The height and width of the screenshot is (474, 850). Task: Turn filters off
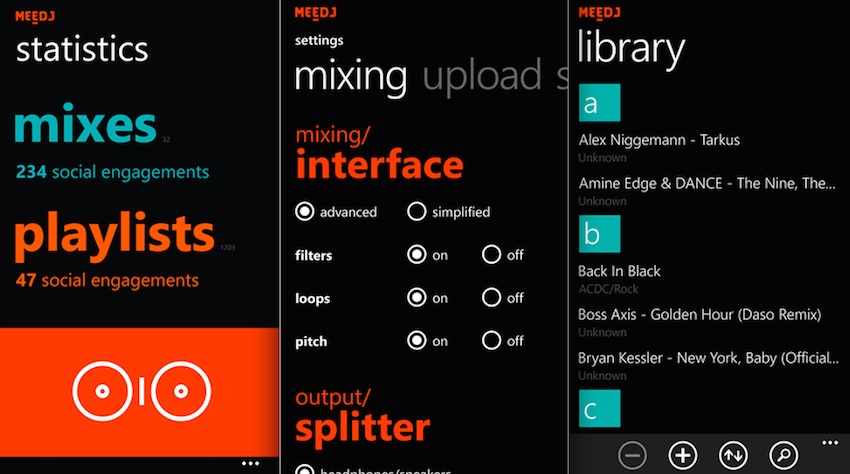tap(491, 254)
